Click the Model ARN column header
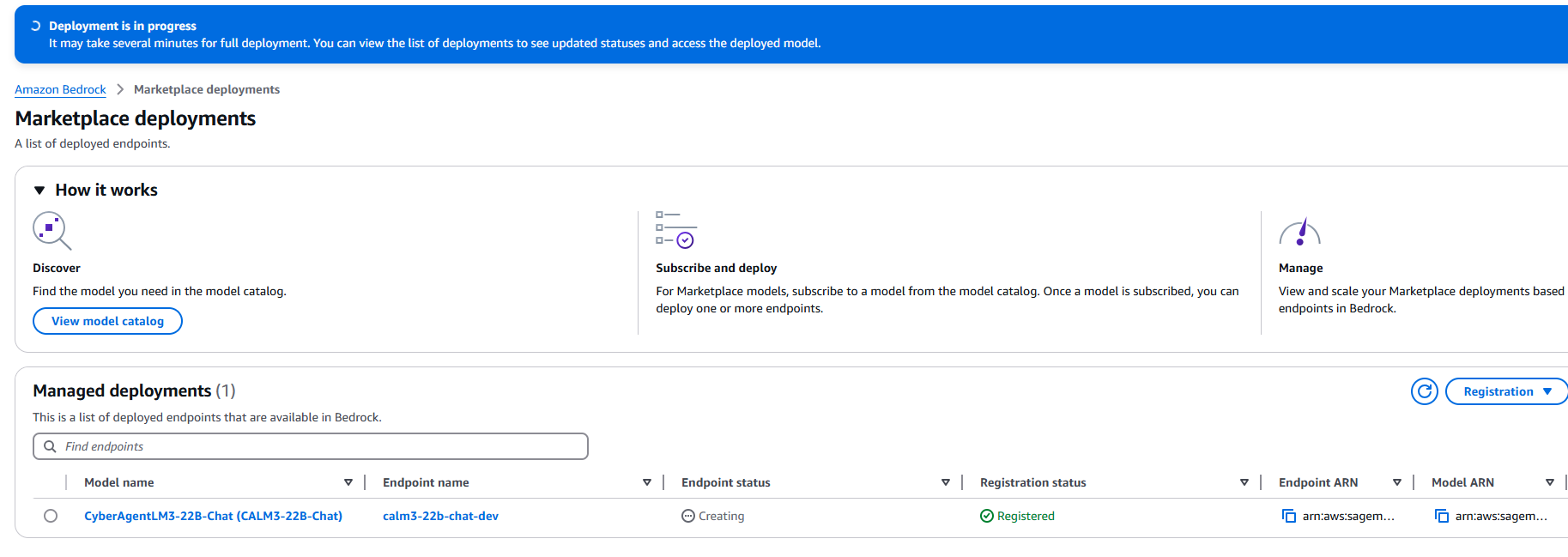This screenshot has height=557, width=1568. click(x=1462, y=482)
